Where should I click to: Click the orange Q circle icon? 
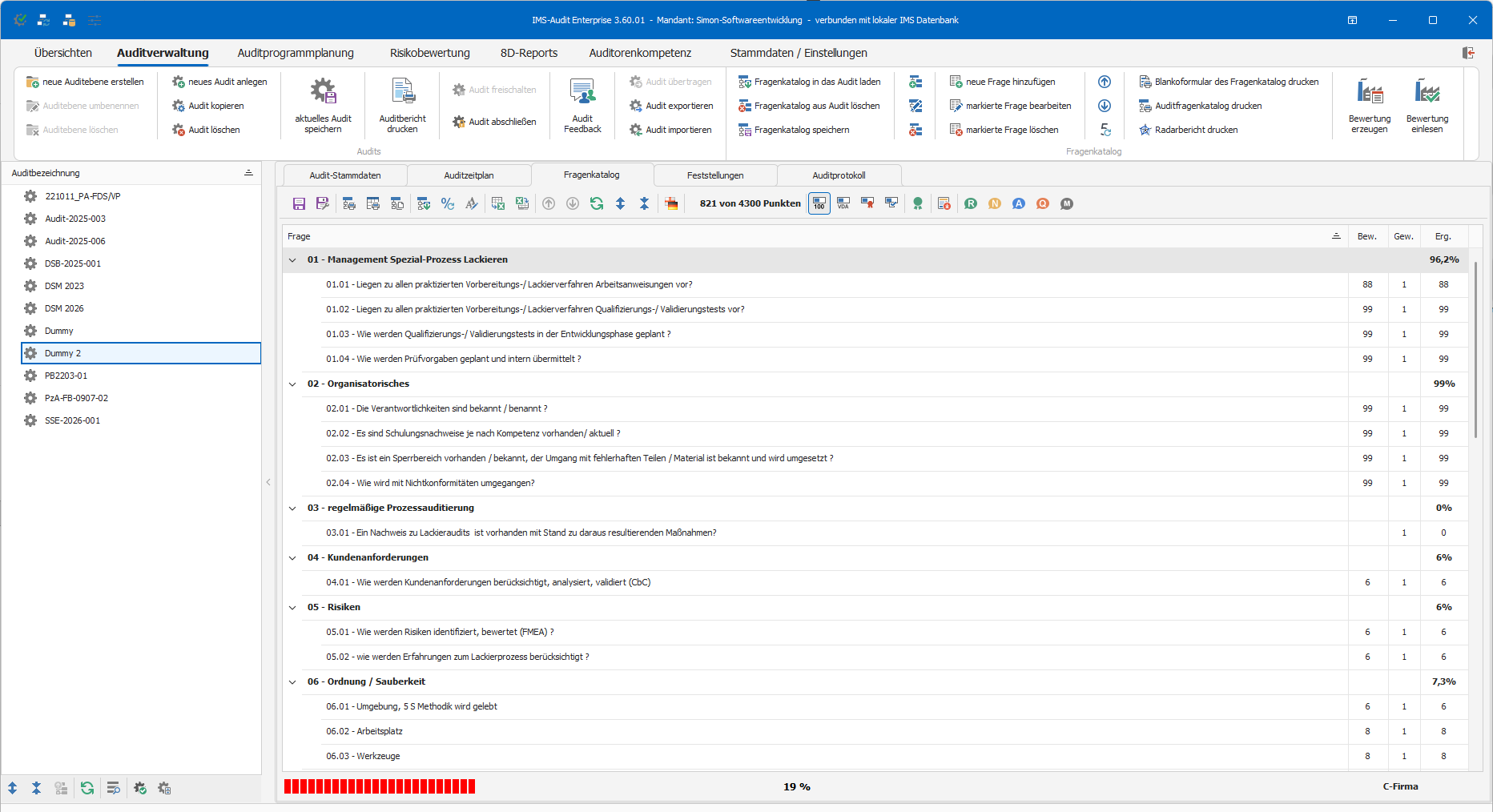point(1043,203)
